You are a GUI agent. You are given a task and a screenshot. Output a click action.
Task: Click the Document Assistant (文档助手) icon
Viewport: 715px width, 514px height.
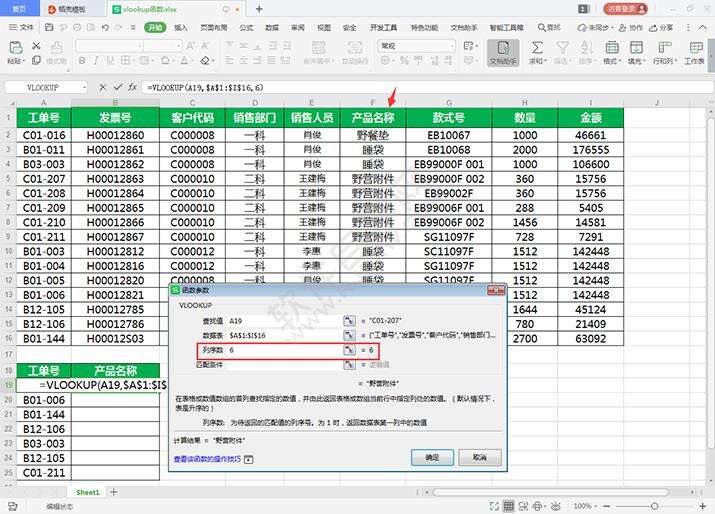503,47
